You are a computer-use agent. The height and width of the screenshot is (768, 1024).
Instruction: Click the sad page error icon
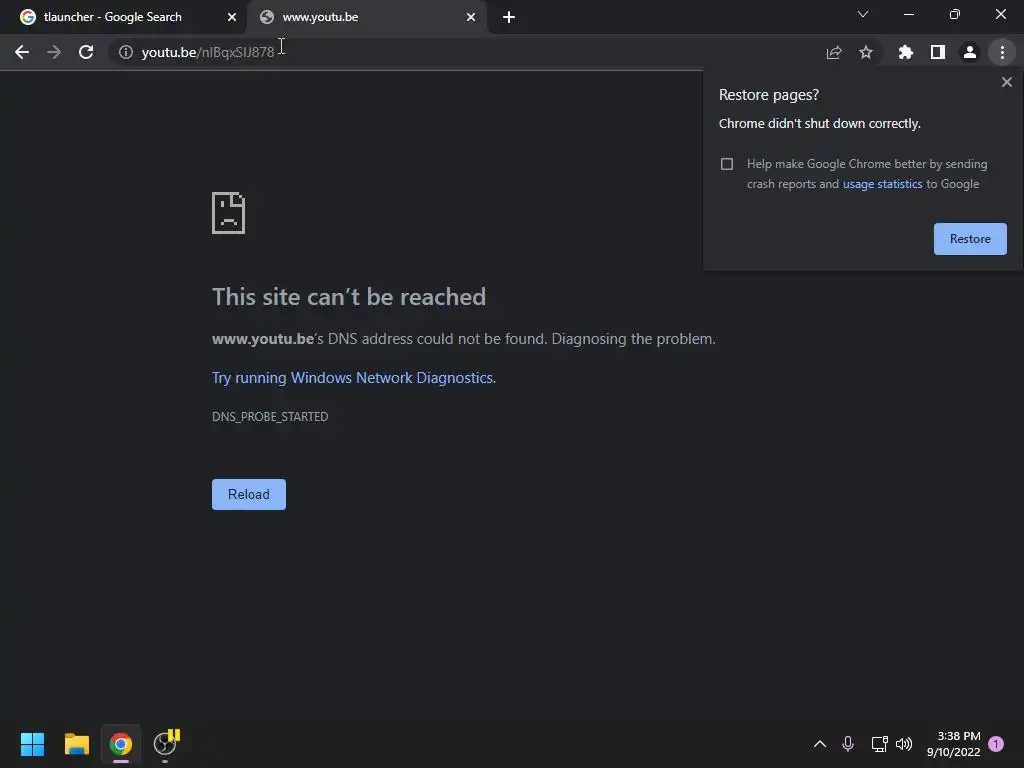pos(229,213)
